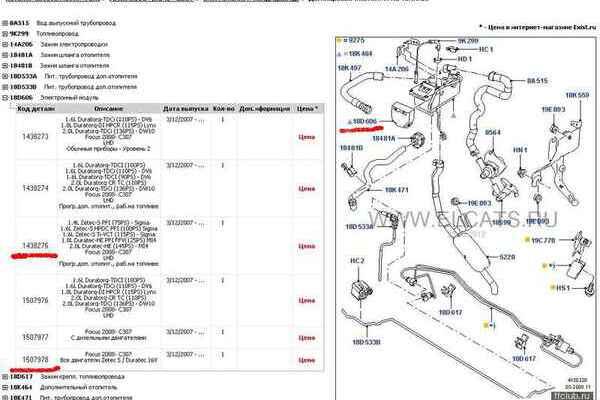This screenshot has width=600, height=400.
Task: Open price link for part 1438276
Action: click(x=307, y=246)
